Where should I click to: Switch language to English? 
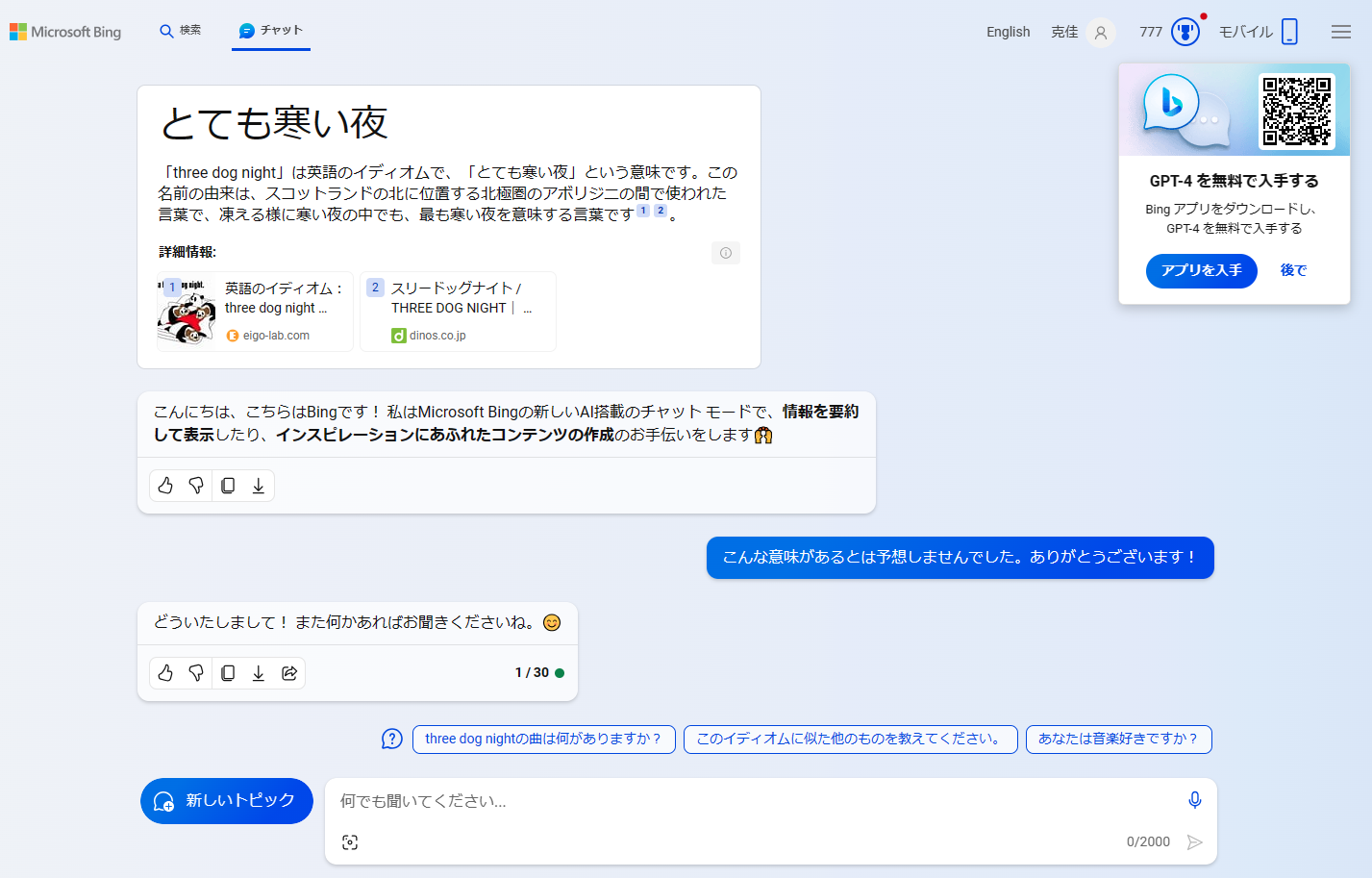tap(1008, 32)
